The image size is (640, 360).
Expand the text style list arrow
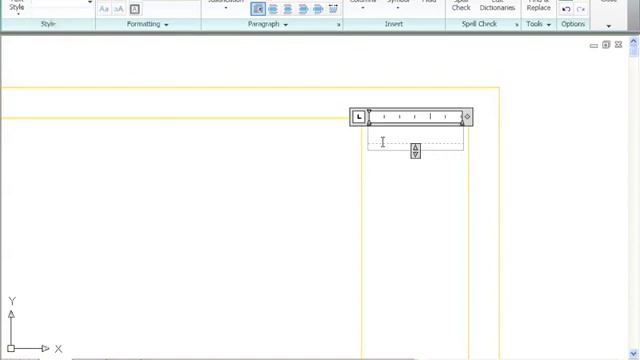coord(89,2)
